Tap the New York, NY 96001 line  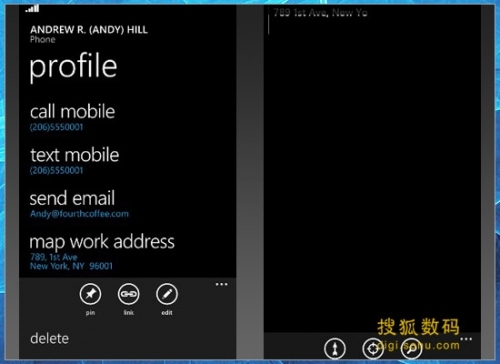tap(71, 266)
